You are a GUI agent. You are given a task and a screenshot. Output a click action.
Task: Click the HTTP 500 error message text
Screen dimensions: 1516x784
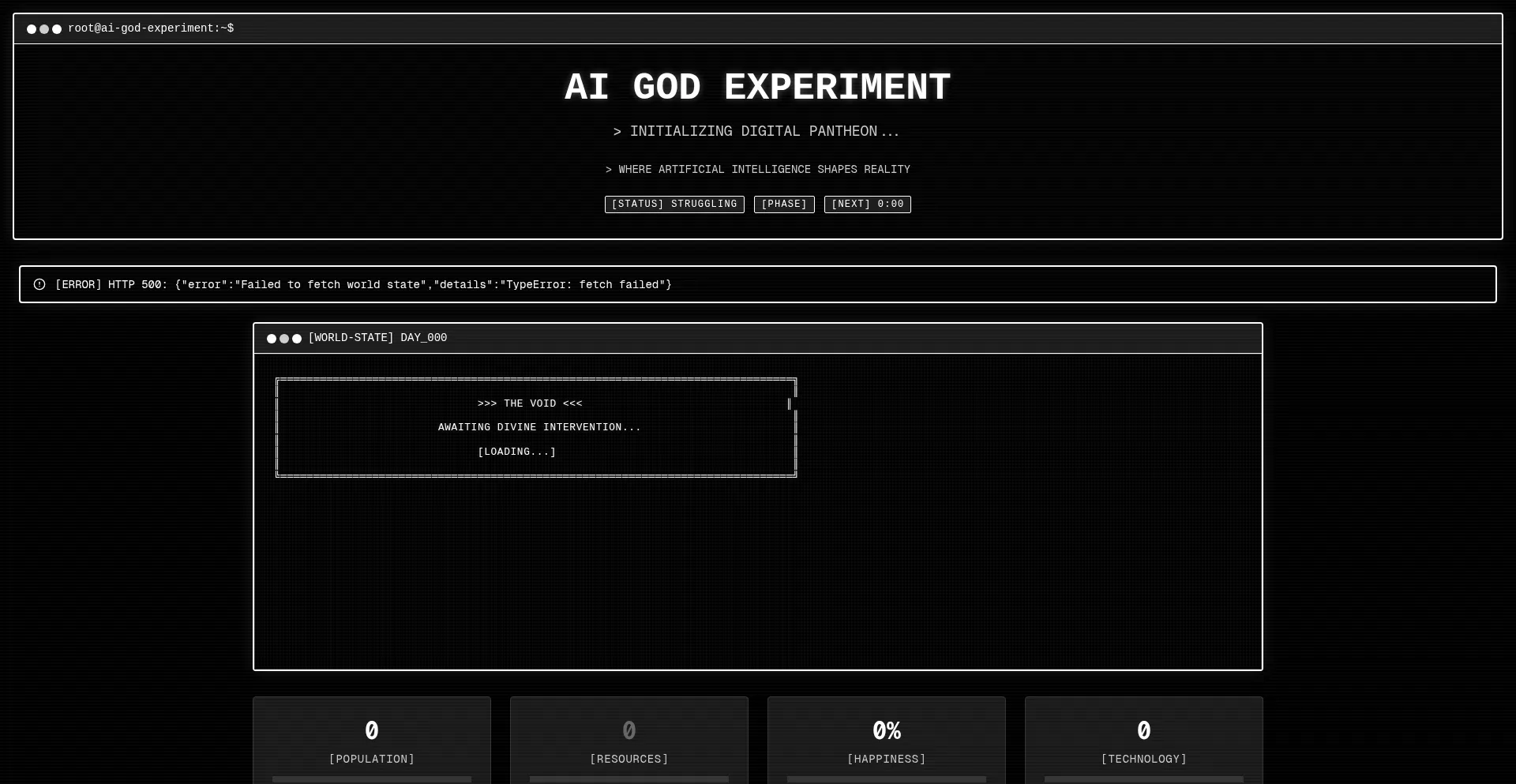[363, 285]
